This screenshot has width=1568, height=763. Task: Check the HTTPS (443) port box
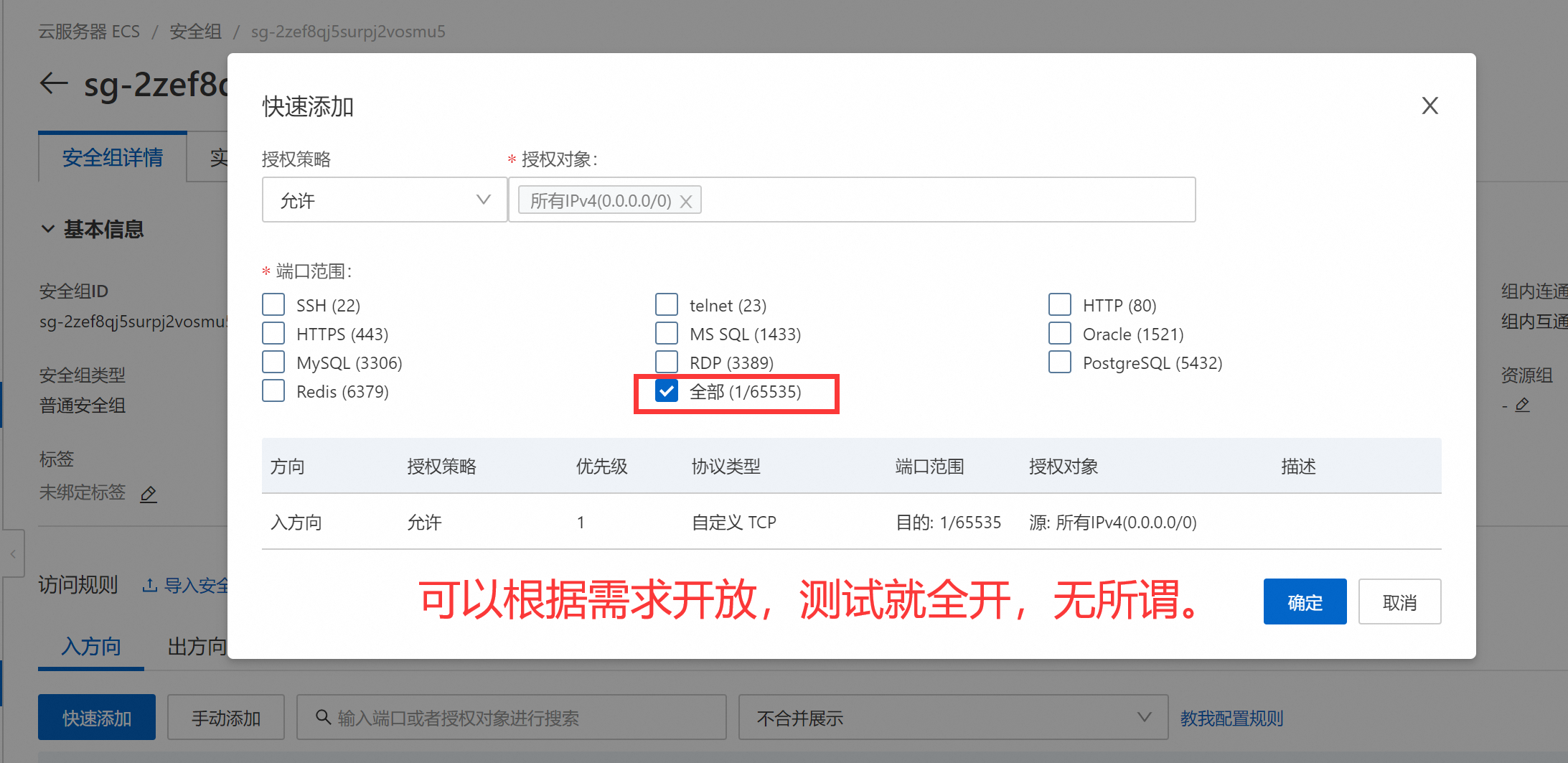(273, 333)
